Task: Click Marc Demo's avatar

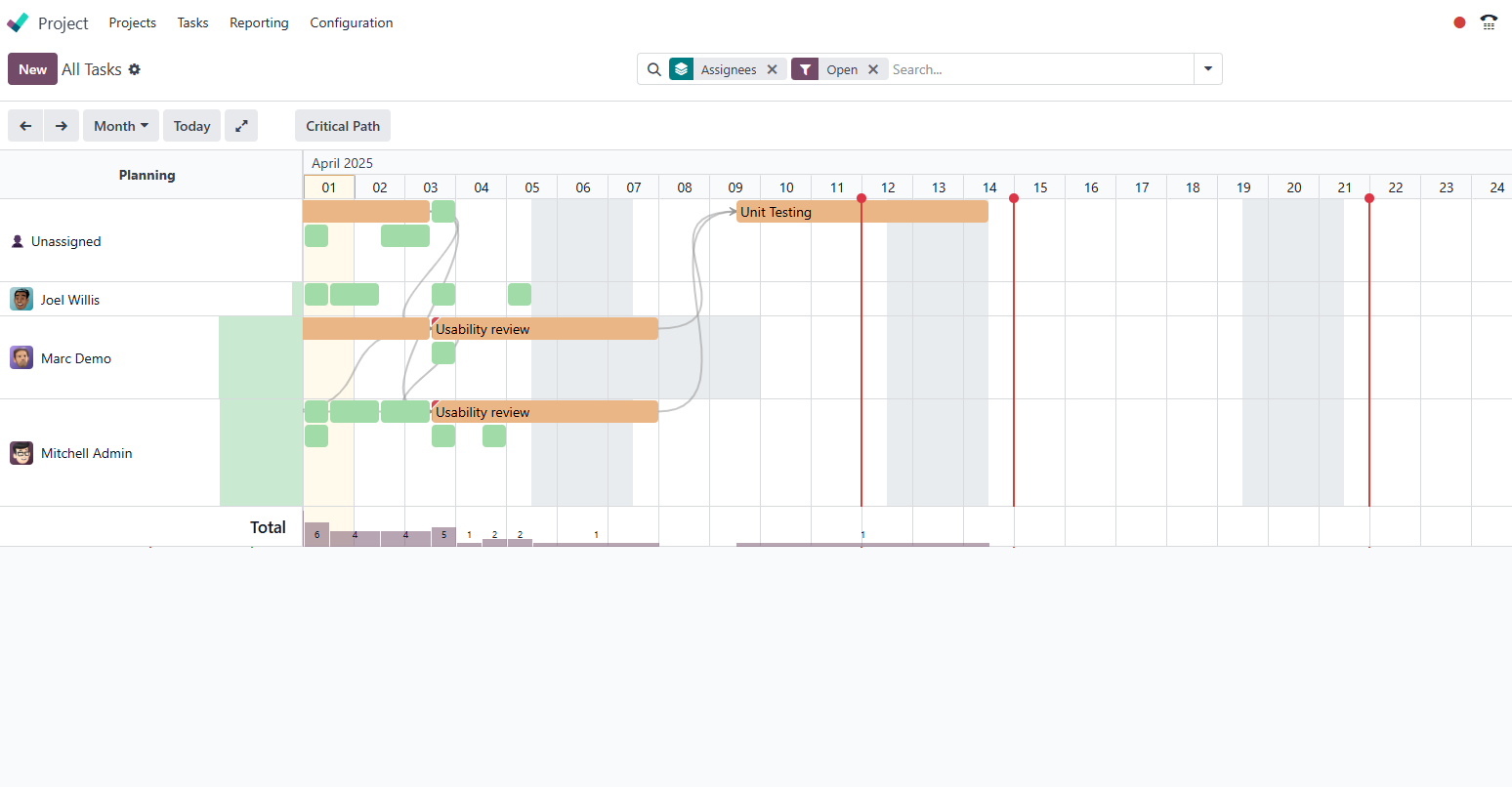Action: click(x=21, y=357)
